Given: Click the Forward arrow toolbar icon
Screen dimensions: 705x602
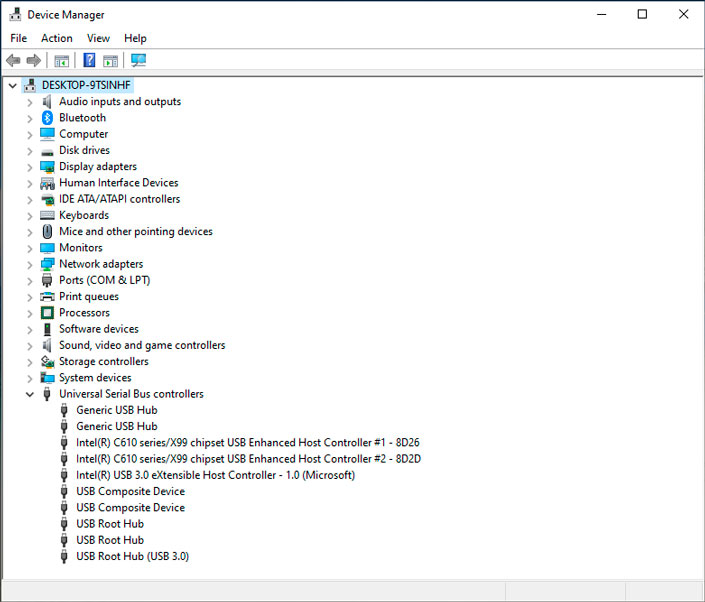Looking at the screenshot, I should point(34,60).
